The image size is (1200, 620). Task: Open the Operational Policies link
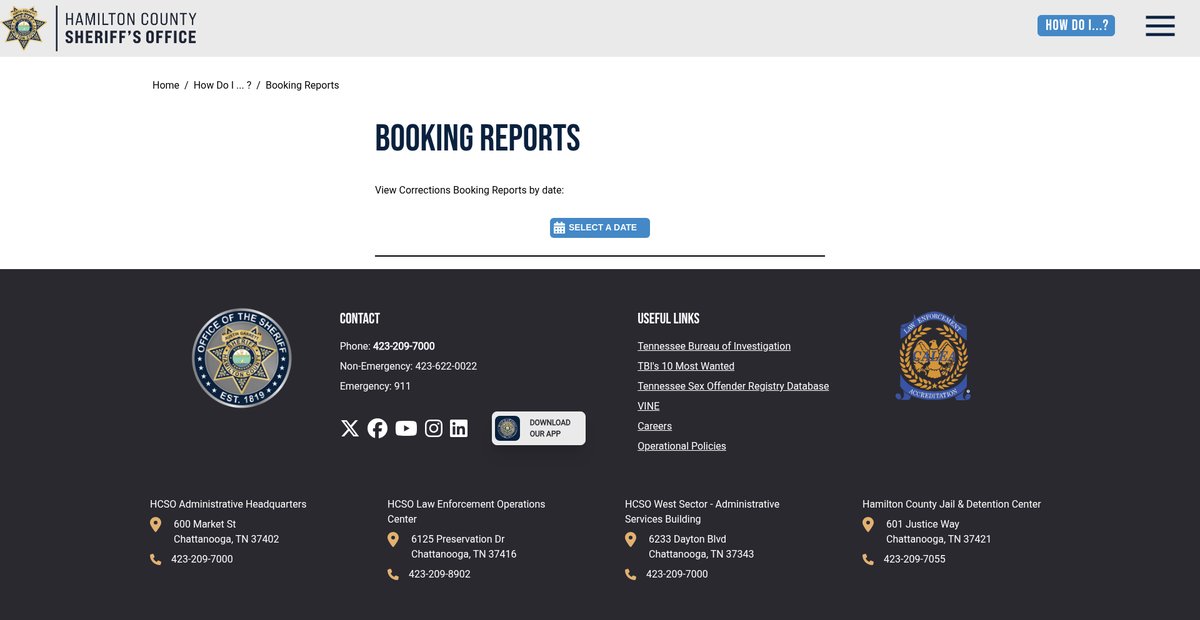click(682, 446)
